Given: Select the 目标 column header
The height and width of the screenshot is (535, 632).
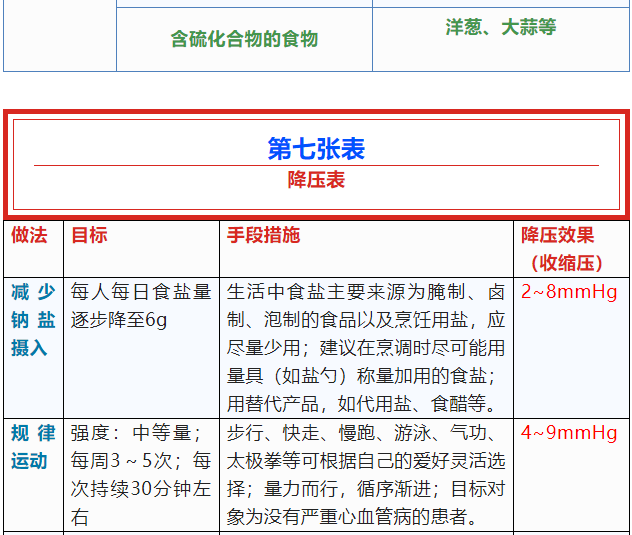Looking at the screenshot, I should tap(89, 235).
